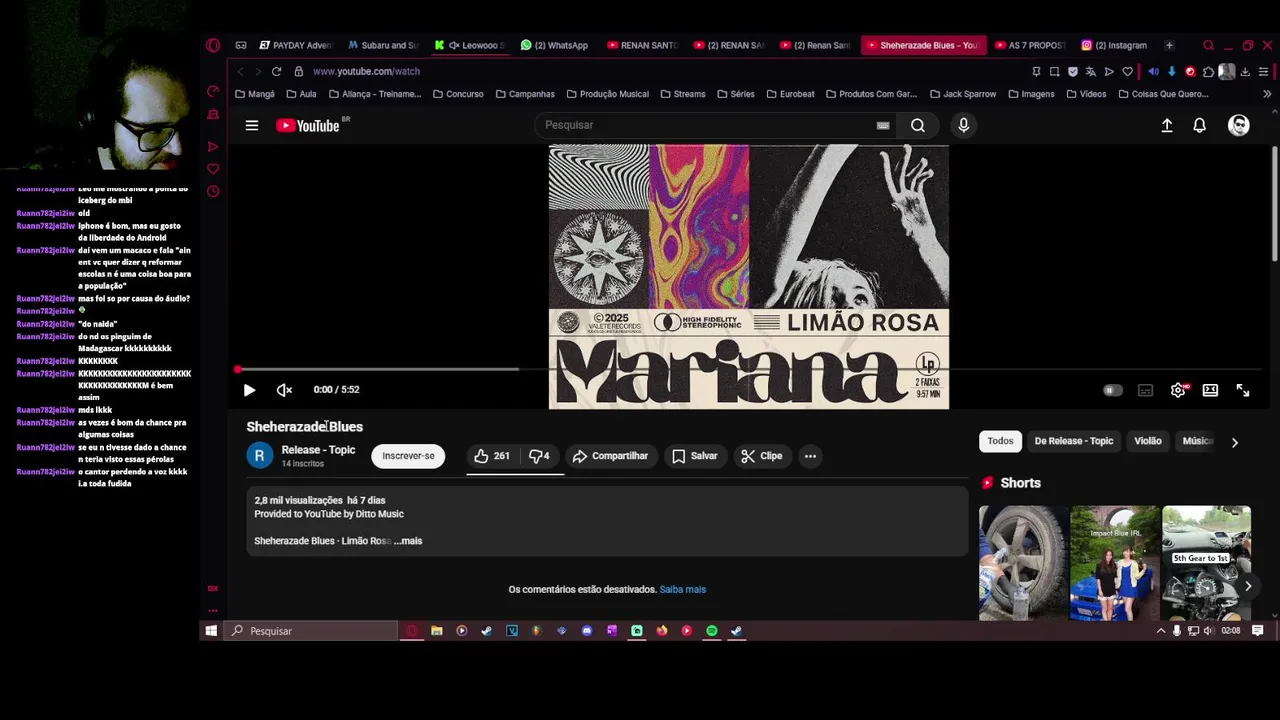Open the Release - Topic channel name
The width and height of the screenshot is (1280, 720).
click(318, 450)
